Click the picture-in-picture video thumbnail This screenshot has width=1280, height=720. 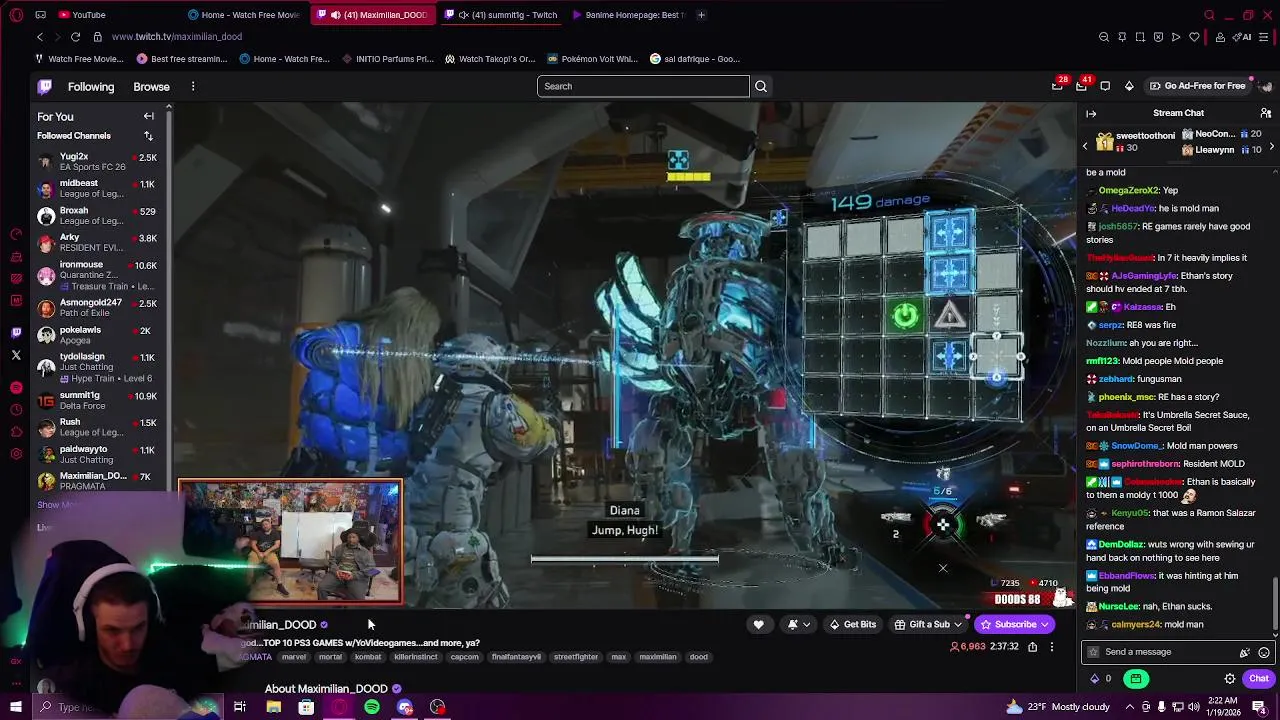point(290,542)
